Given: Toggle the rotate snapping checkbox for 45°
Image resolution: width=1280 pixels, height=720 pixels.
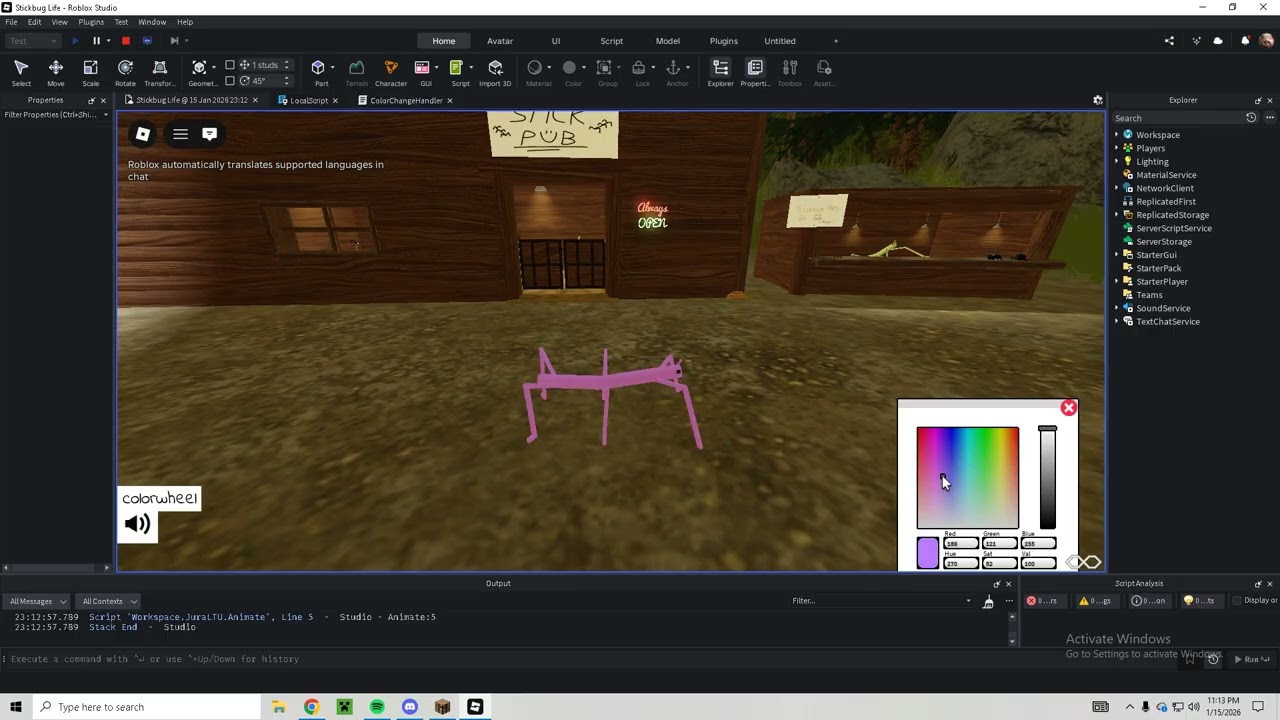Looking at the screenshot, I should pos(230,81).
